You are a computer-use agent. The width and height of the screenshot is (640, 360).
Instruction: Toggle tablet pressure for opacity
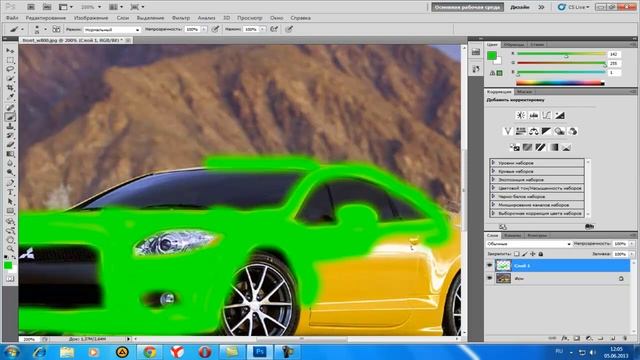[x=215, y=29]
